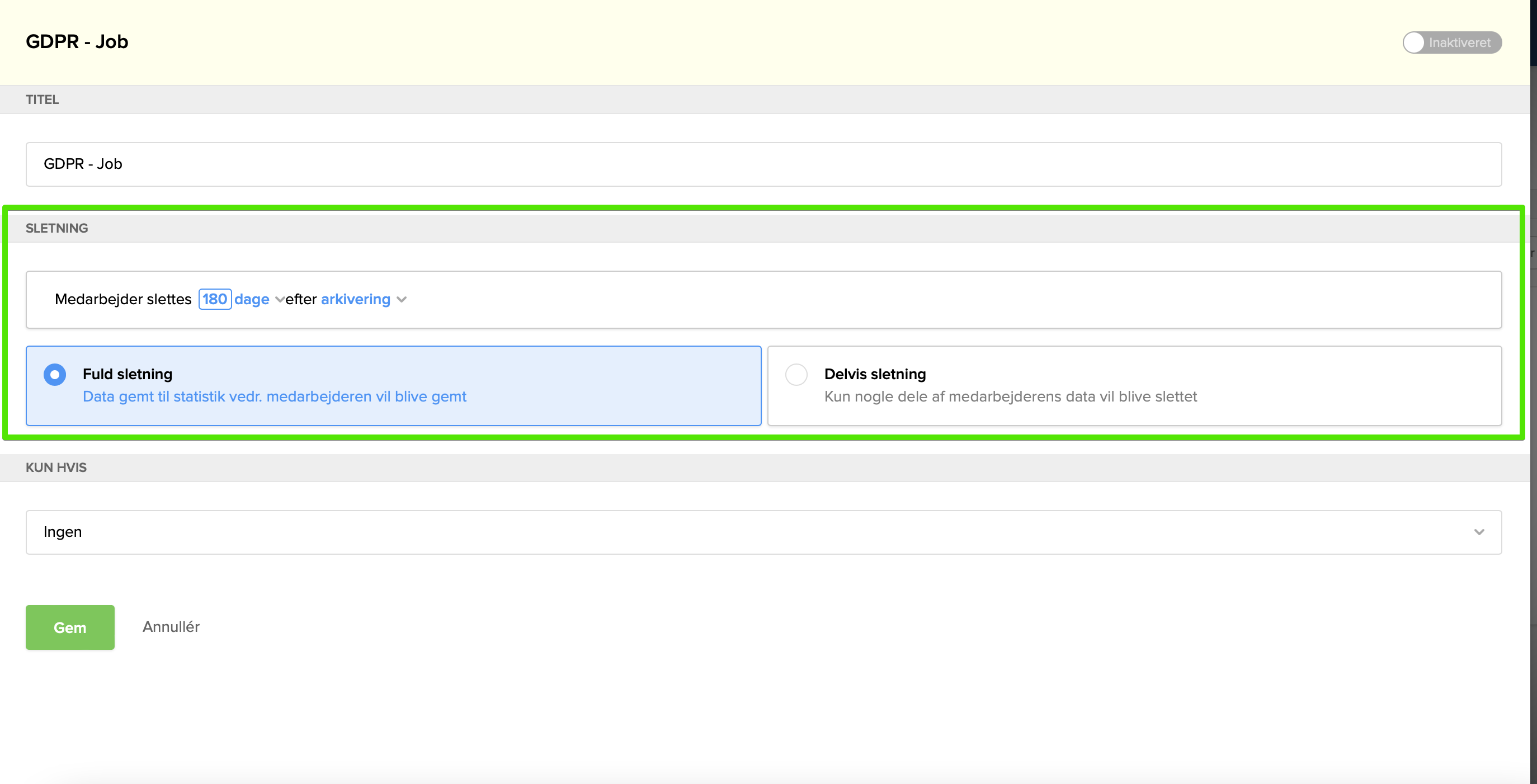This screenshot has width=1537, height=784.
Task: Click the chevron next to dage
Action: coord(279,300)
